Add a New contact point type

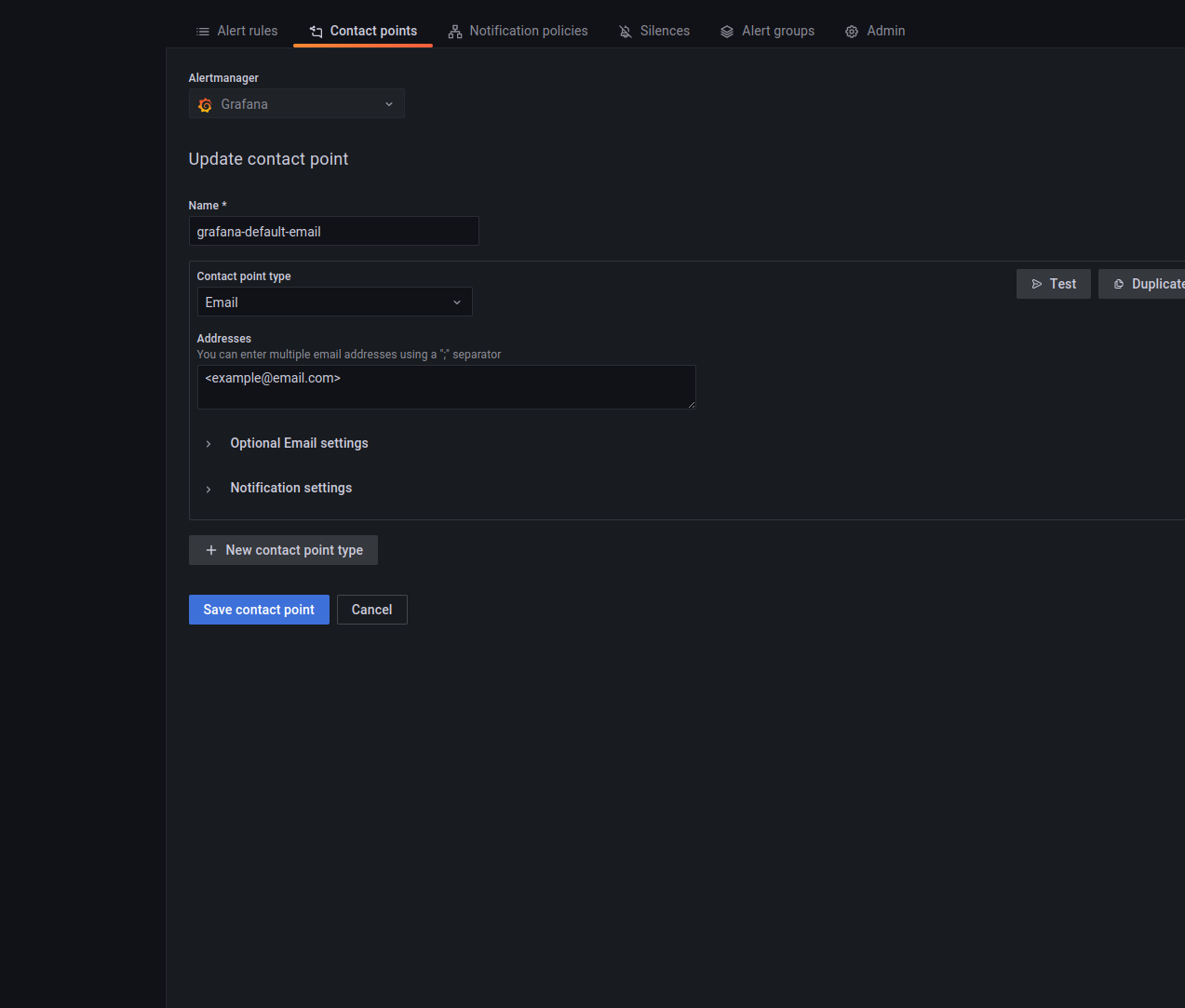pos(283,550)
